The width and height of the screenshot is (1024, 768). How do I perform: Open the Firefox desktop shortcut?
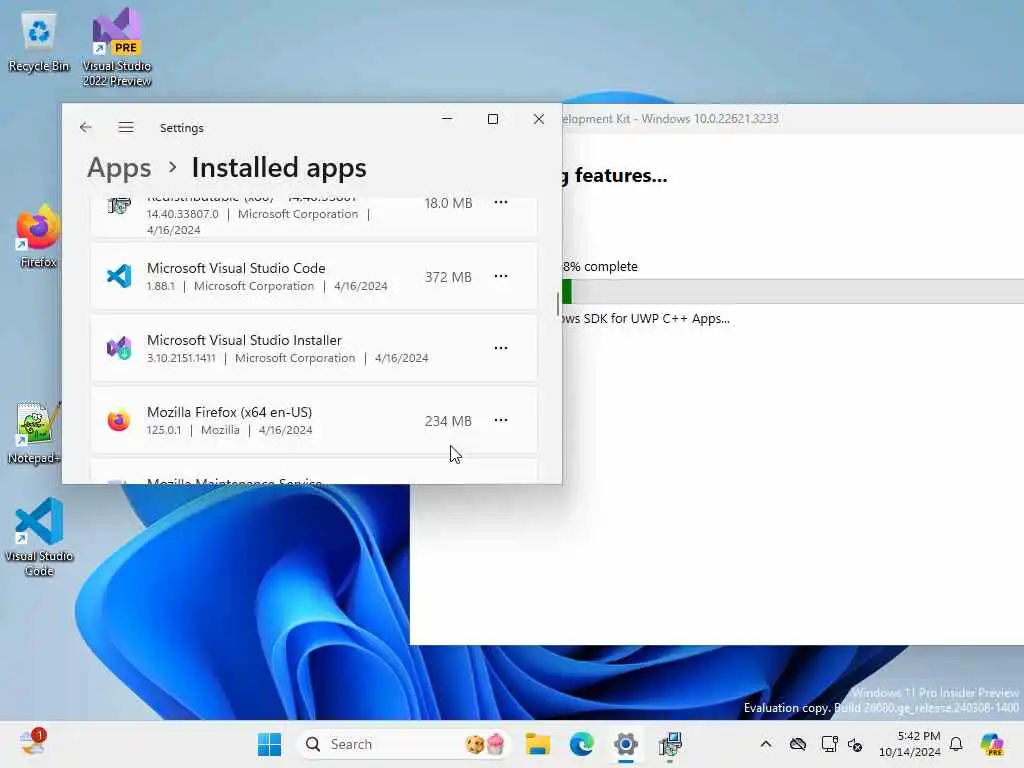pos(39,236)
